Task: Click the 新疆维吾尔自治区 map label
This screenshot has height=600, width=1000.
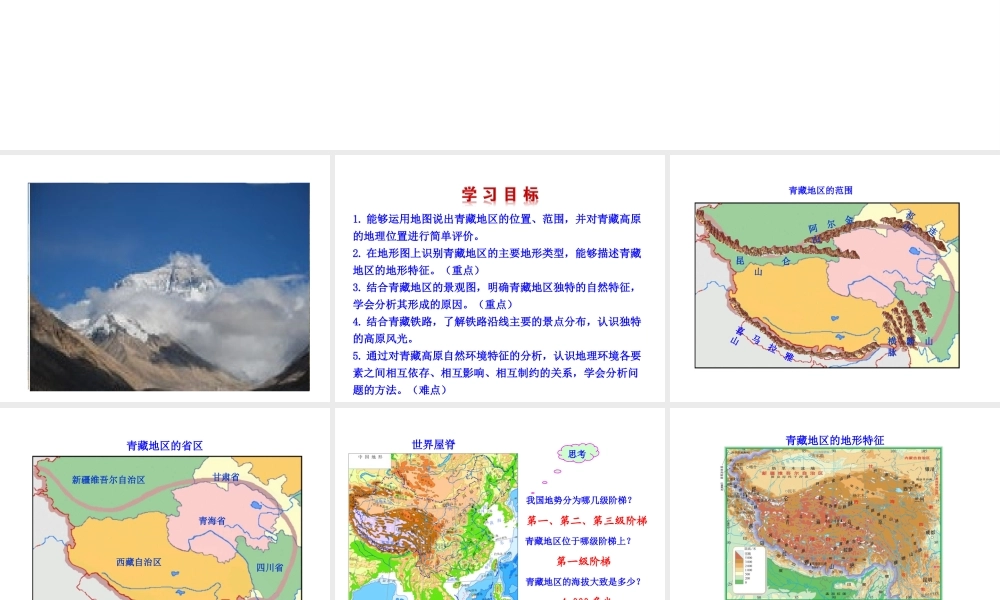Action: click(108, 479)
